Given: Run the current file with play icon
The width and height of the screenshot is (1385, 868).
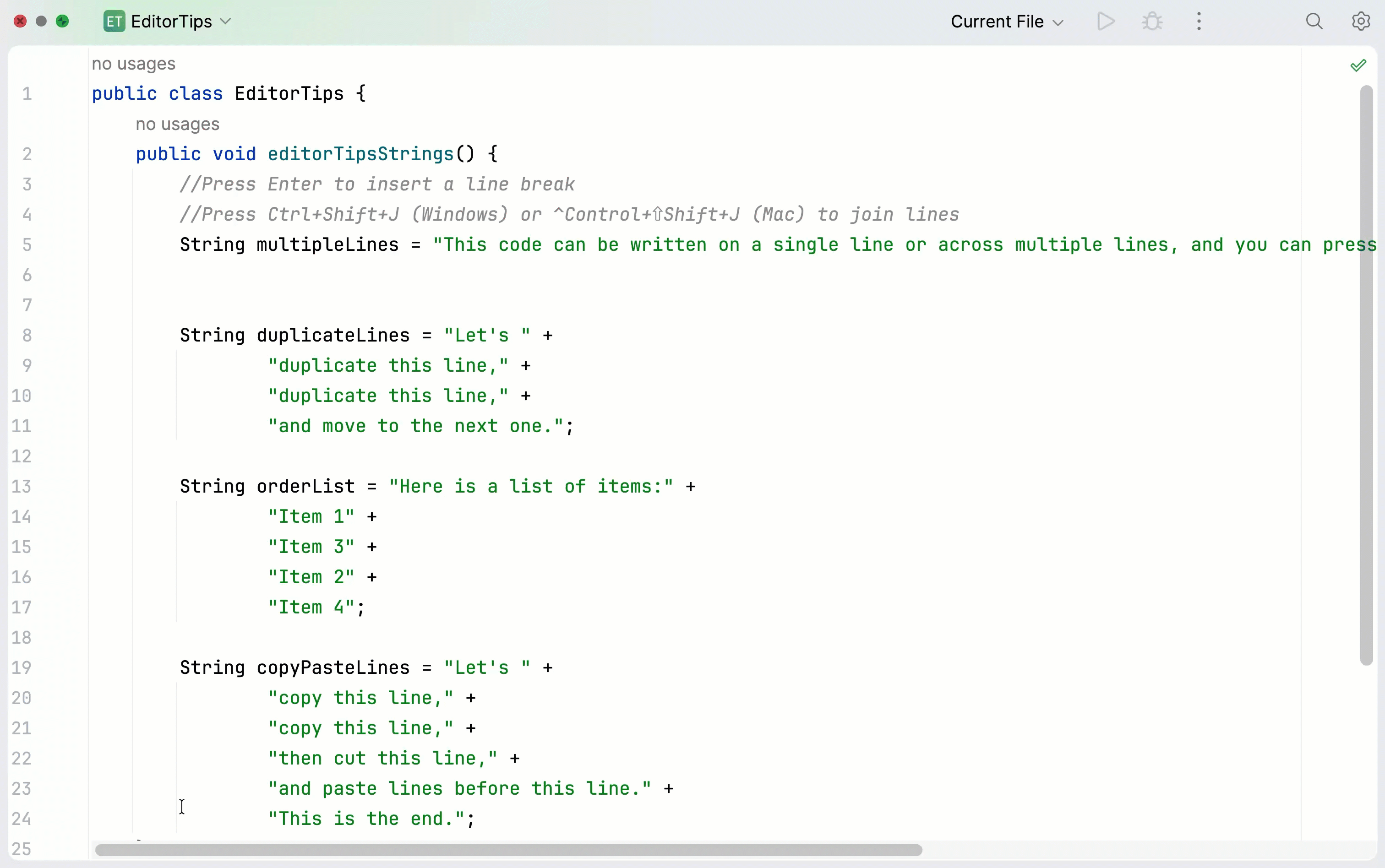Looking at the screenshot, I should point(1105,22).
